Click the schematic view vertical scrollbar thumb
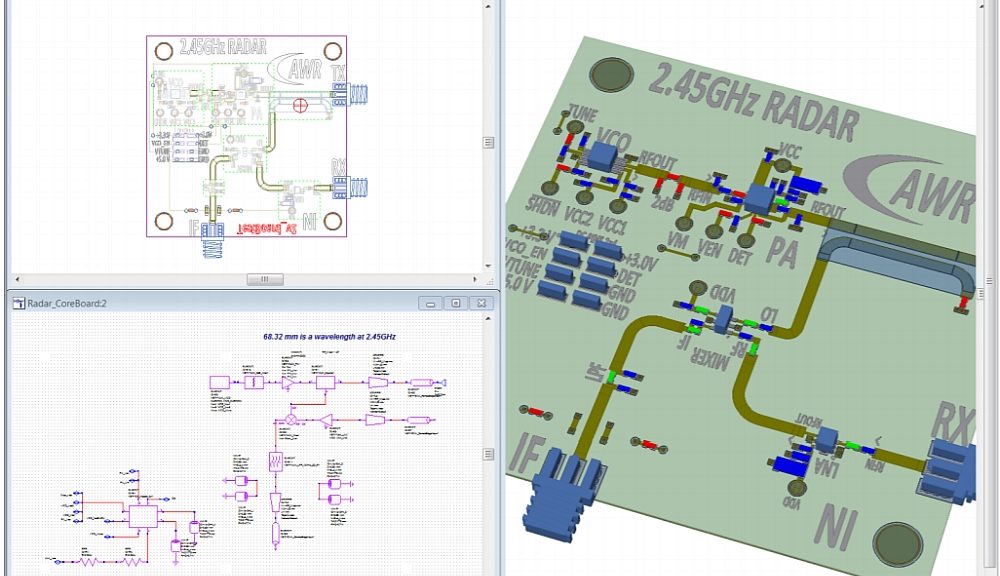The height and width of the screenshot is (576, 1000). (x=489, y=453)
